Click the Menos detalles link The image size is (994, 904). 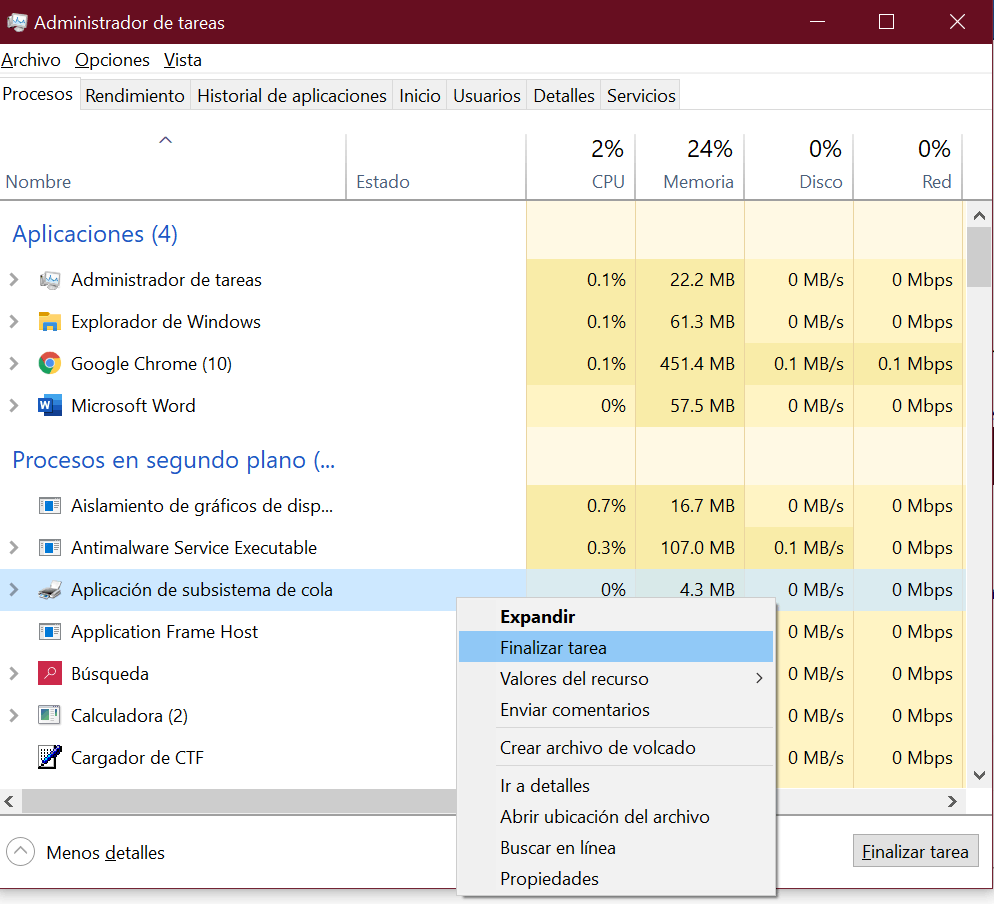pyautogui.click(x=105, y=853)
